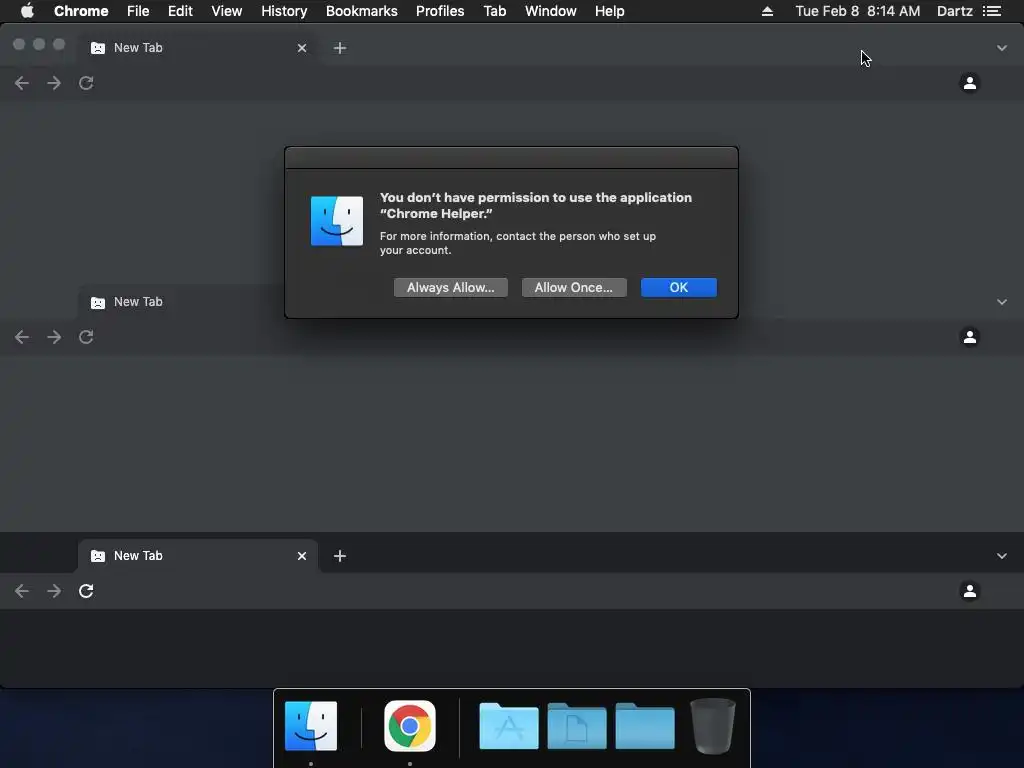The height and width of the screenshot is (768, 1024).
Task: Add a new tab in top Chrome window
Action: point(340,48)
